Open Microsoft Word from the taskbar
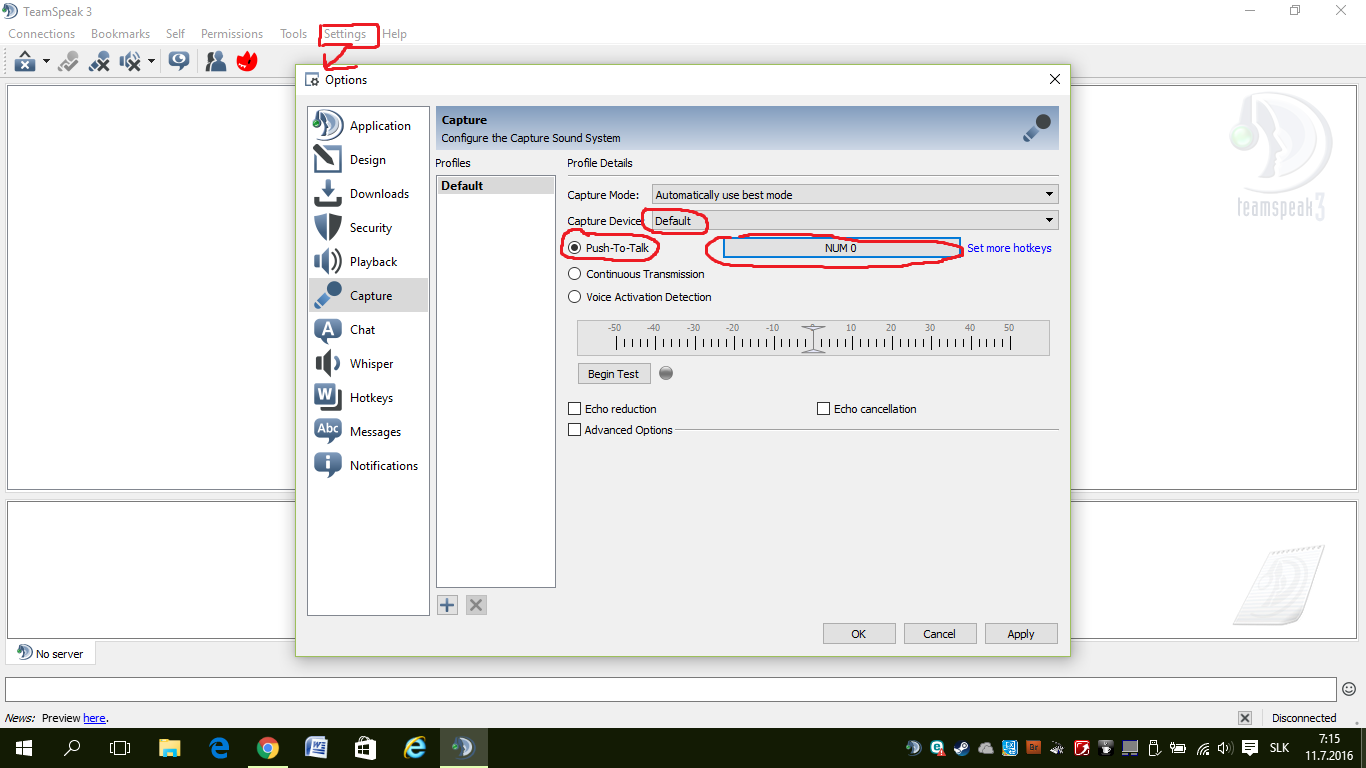This screenshot has height=768, width=1366. coord(316,747)
